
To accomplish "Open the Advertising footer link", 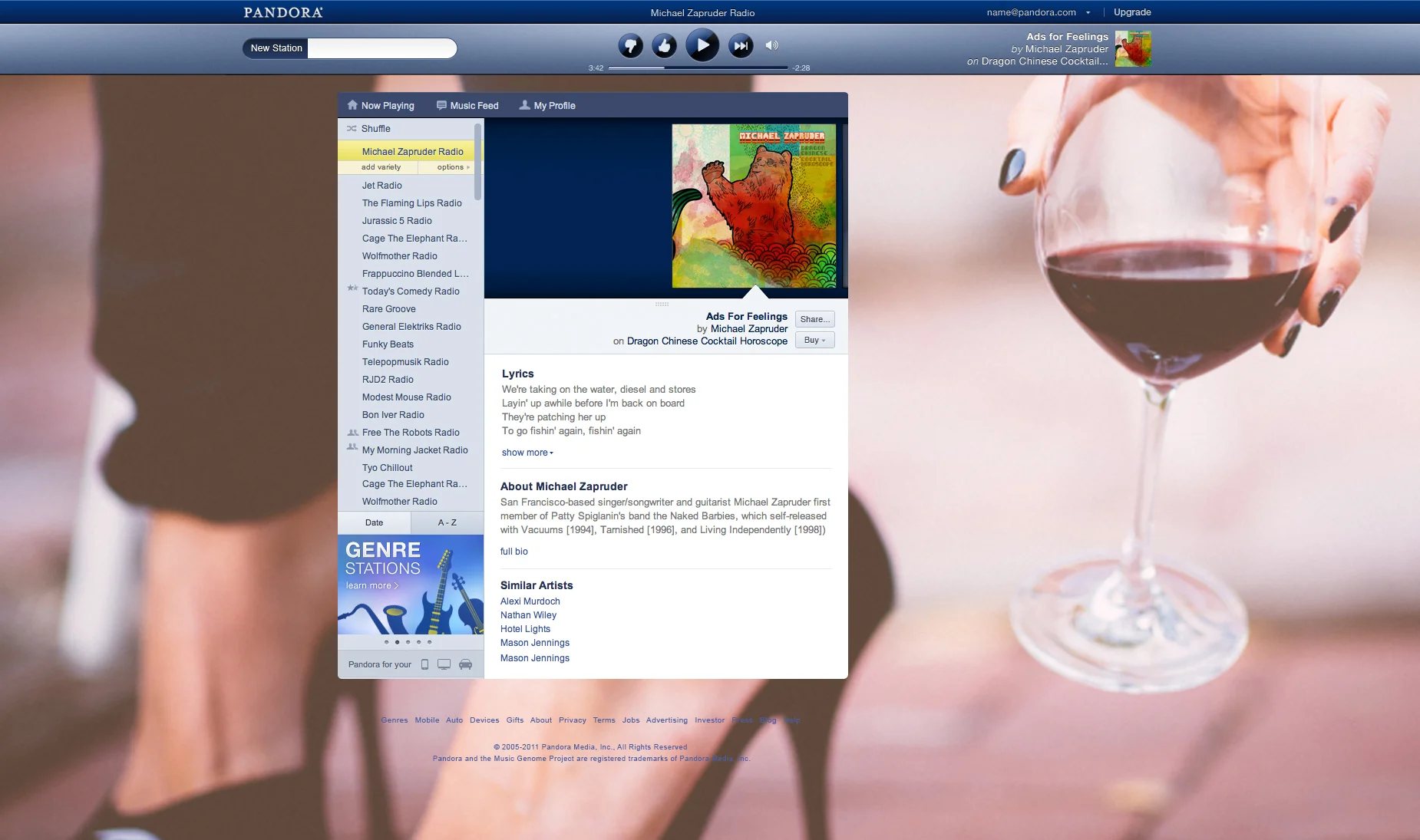I will click(667, 720).
